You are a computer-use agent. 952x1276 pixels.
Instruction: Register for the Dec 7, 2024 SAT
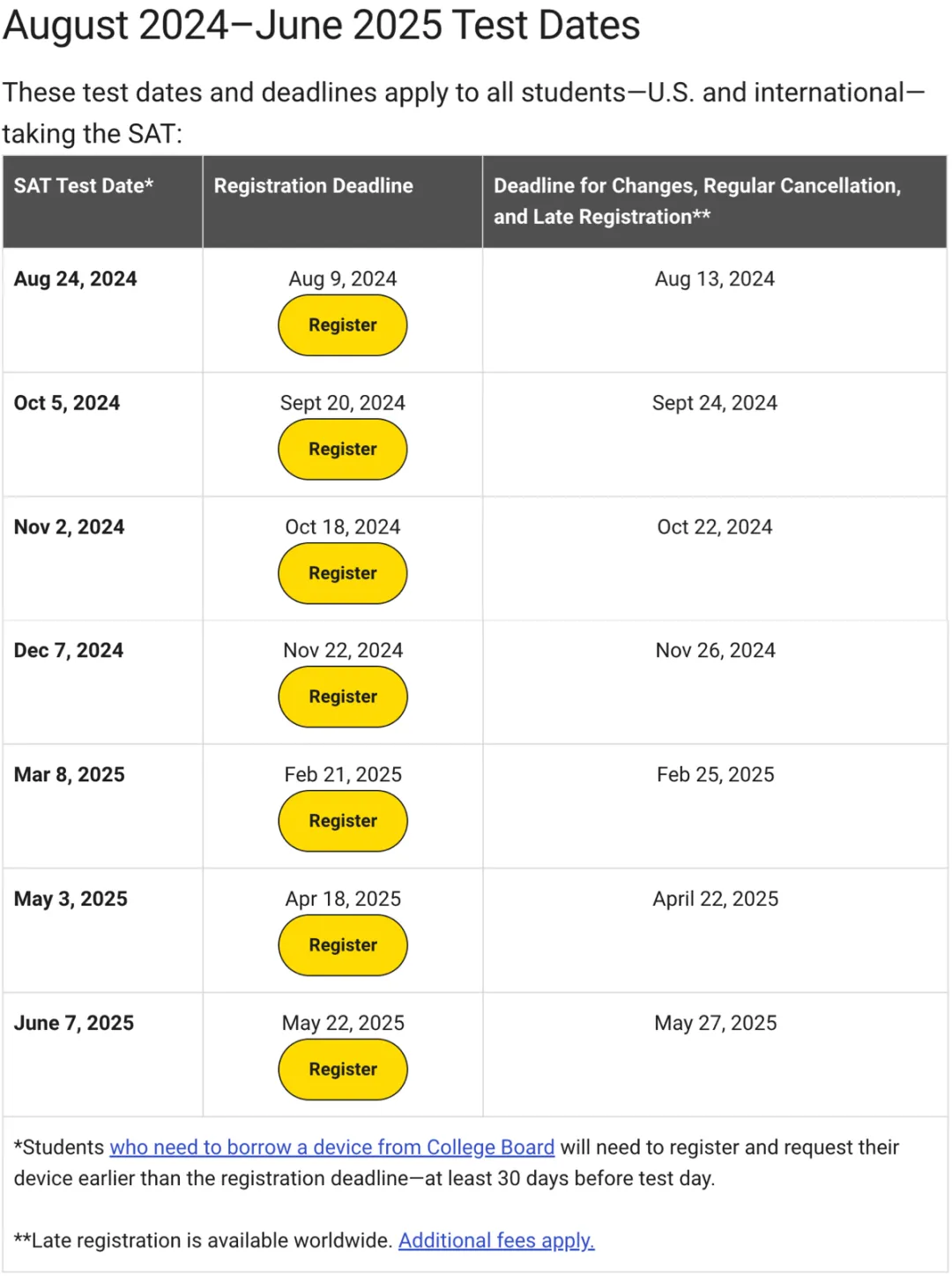point(342,698)
